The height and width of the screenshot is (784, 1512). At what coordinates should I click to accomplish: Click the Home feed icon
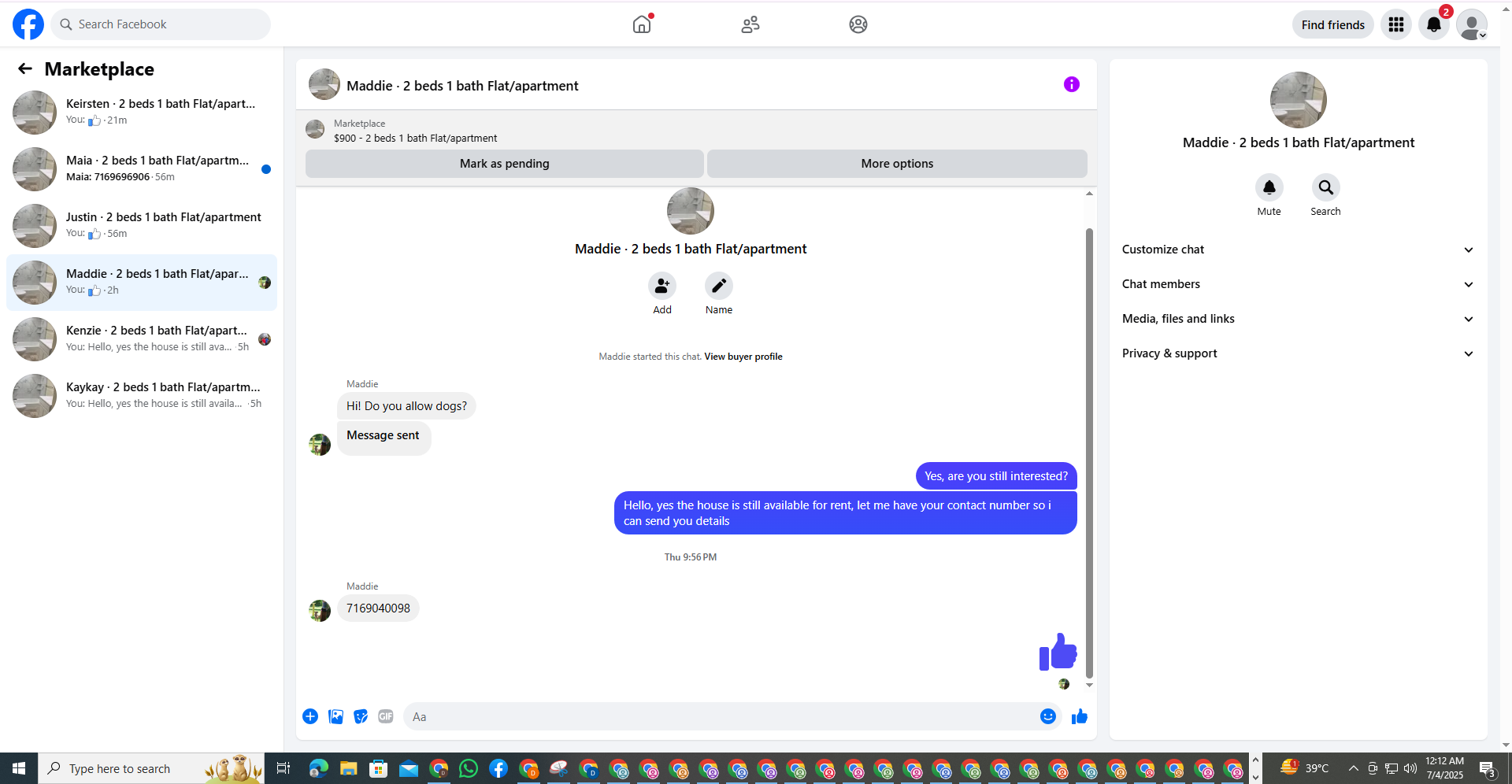[642, 24]
